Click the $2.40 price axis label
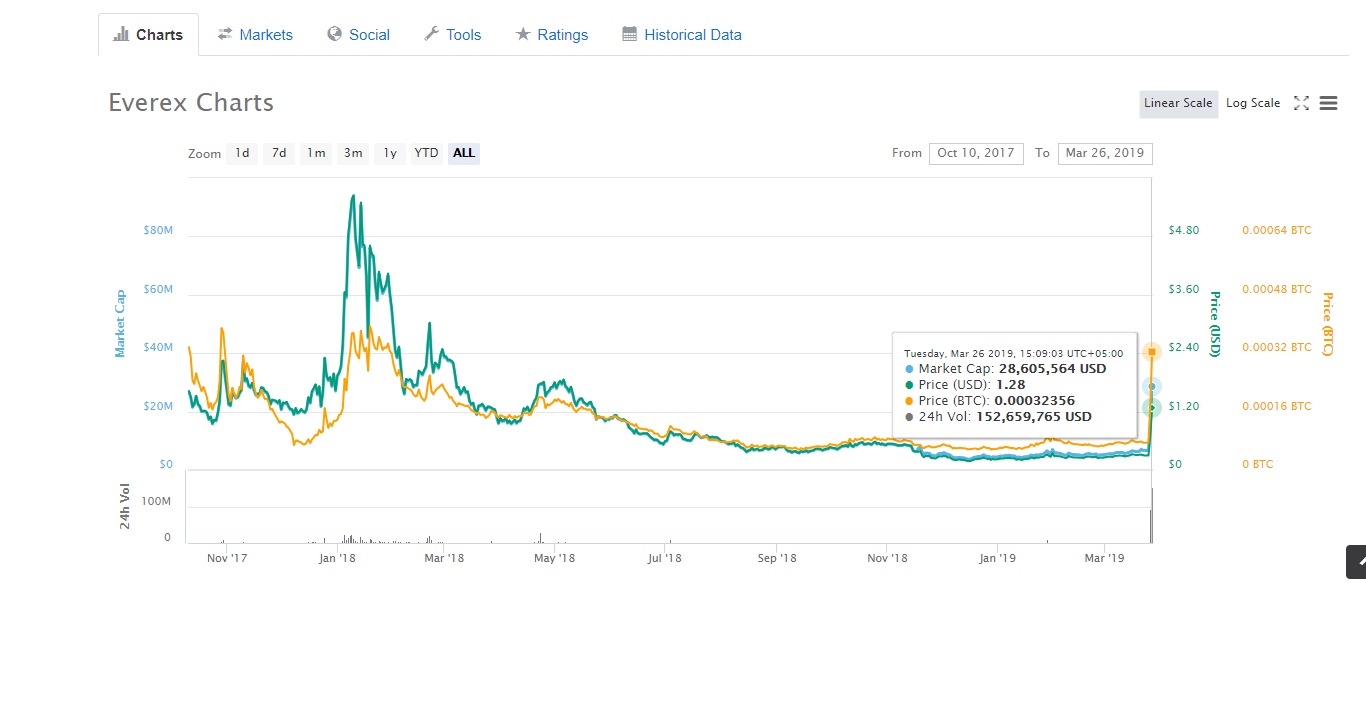The image size is (1366, 728). (1184, 347)
